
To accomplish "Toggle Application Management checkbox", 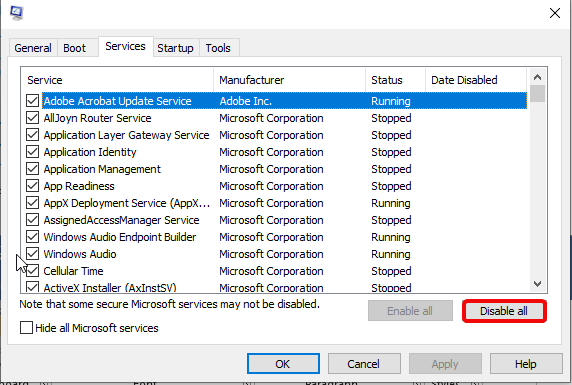I will point(32,169).
